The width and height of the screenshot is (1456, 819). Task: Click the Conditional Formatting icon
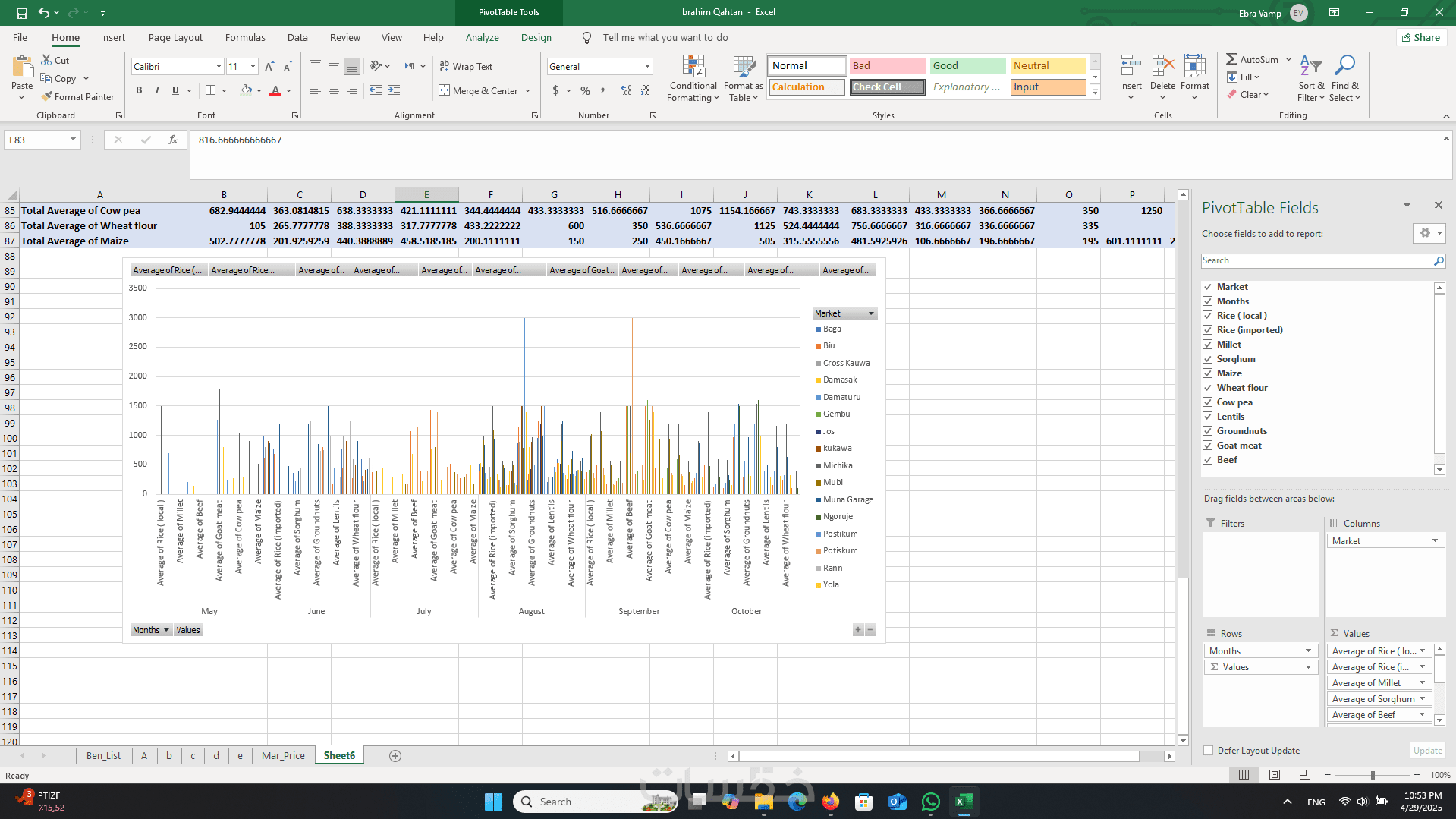pos(693,68)
